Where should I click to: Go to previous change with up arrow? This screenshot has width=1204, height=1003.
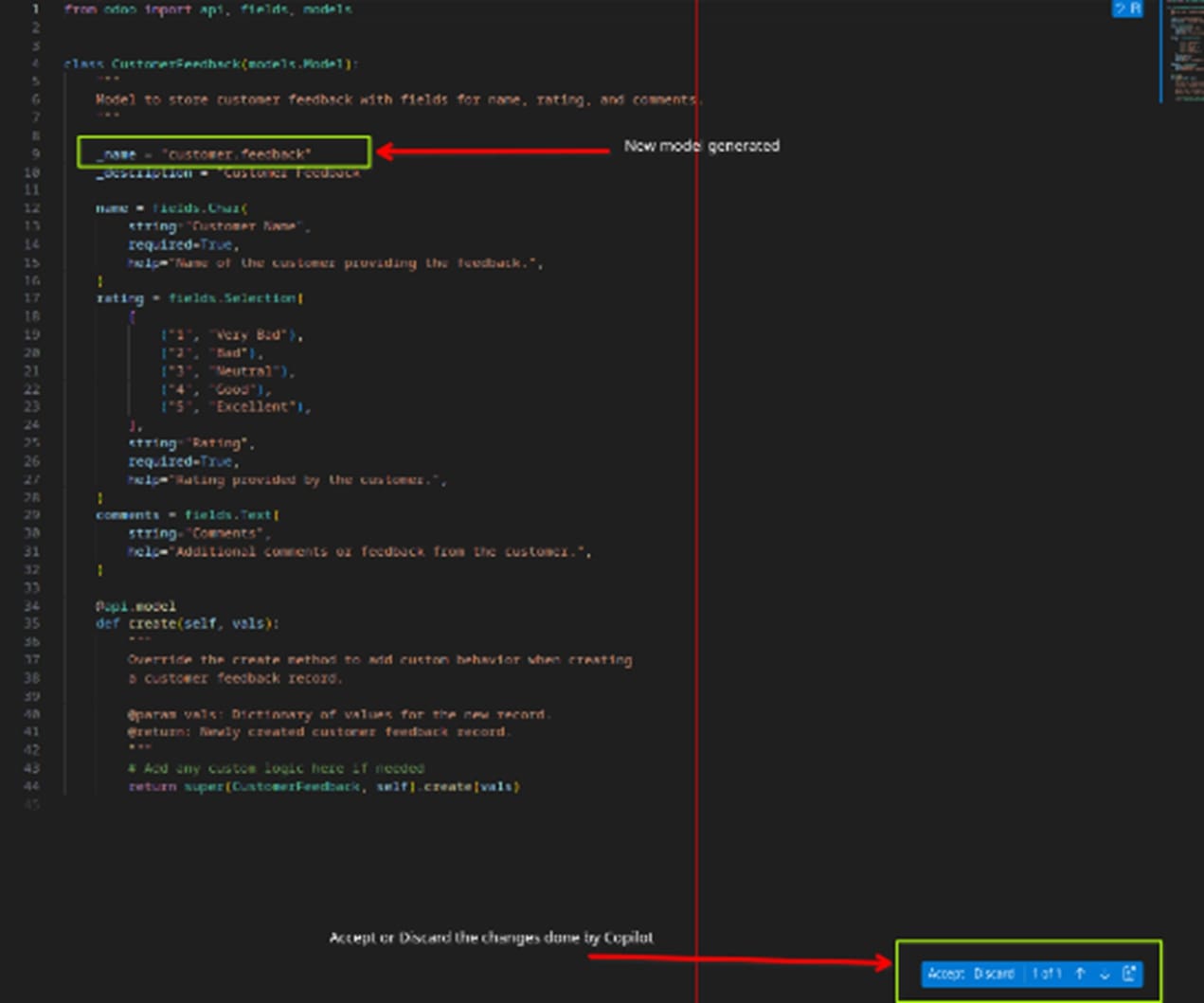click(1080, 974)
